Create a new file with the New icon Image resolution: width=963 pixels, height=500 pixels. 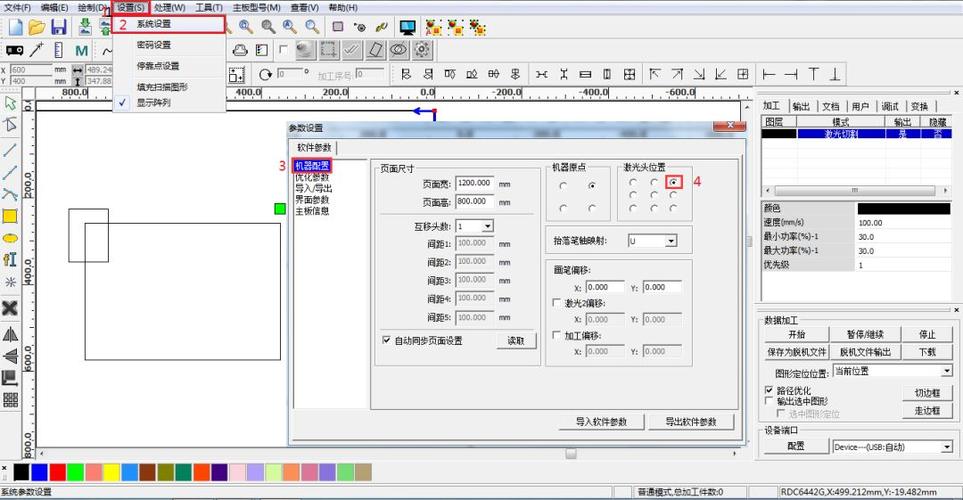pos(15,27)
